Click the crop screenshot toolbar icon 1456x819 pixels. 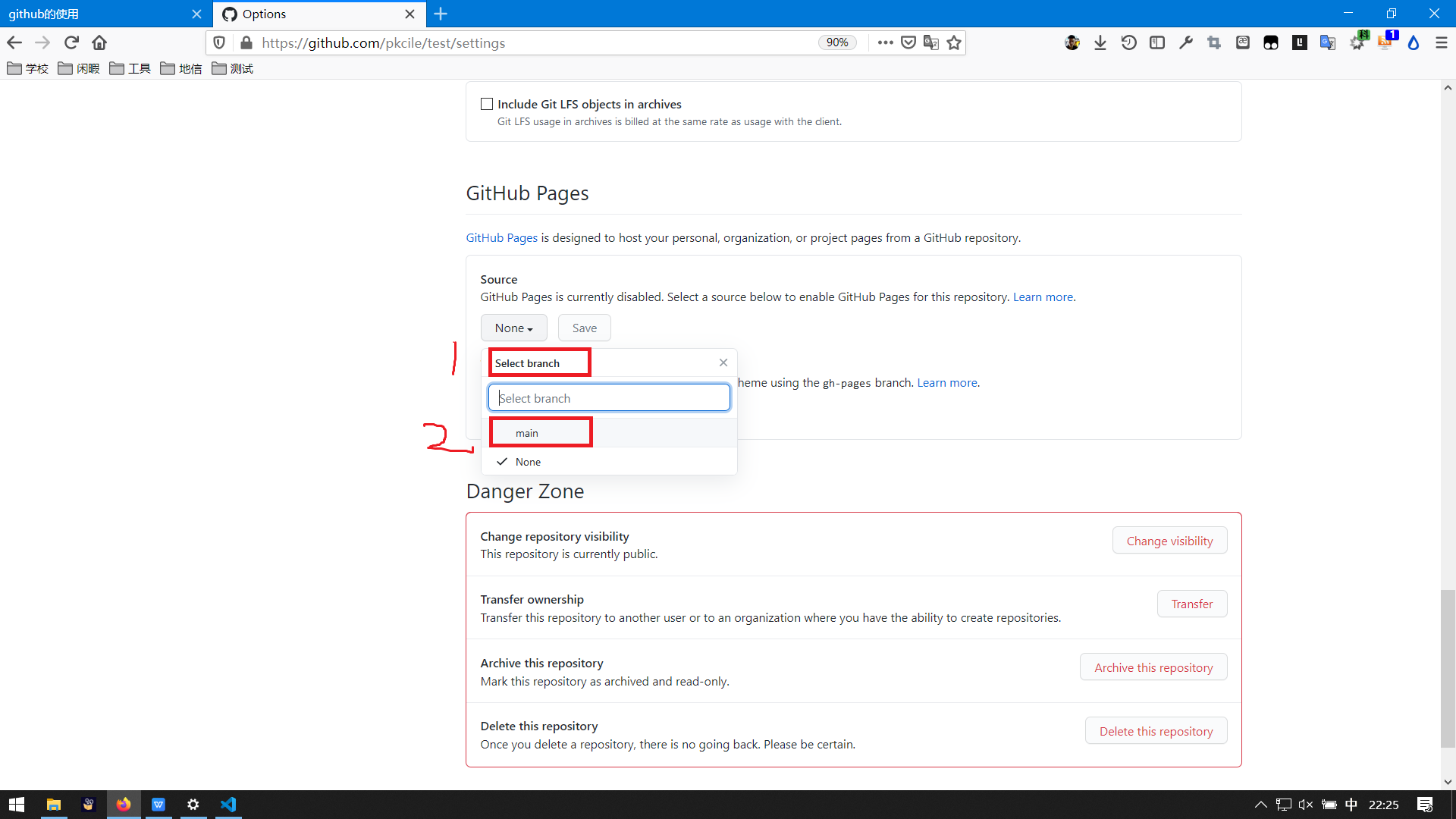click(1214, 42)
